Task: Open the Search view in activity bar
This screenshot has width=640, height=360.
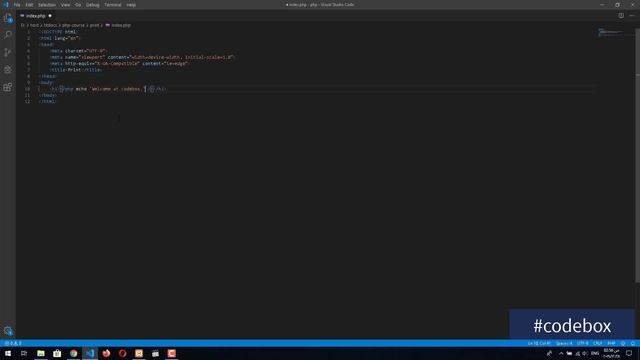Action: click(8, 35)
